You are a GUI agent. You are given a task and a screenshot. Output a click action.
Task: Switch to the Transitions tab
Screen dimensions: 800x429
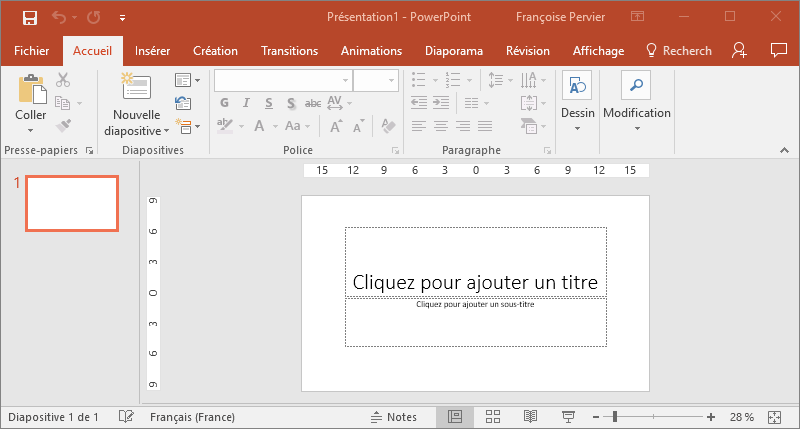pyautogui.click(x=289, y=51)
